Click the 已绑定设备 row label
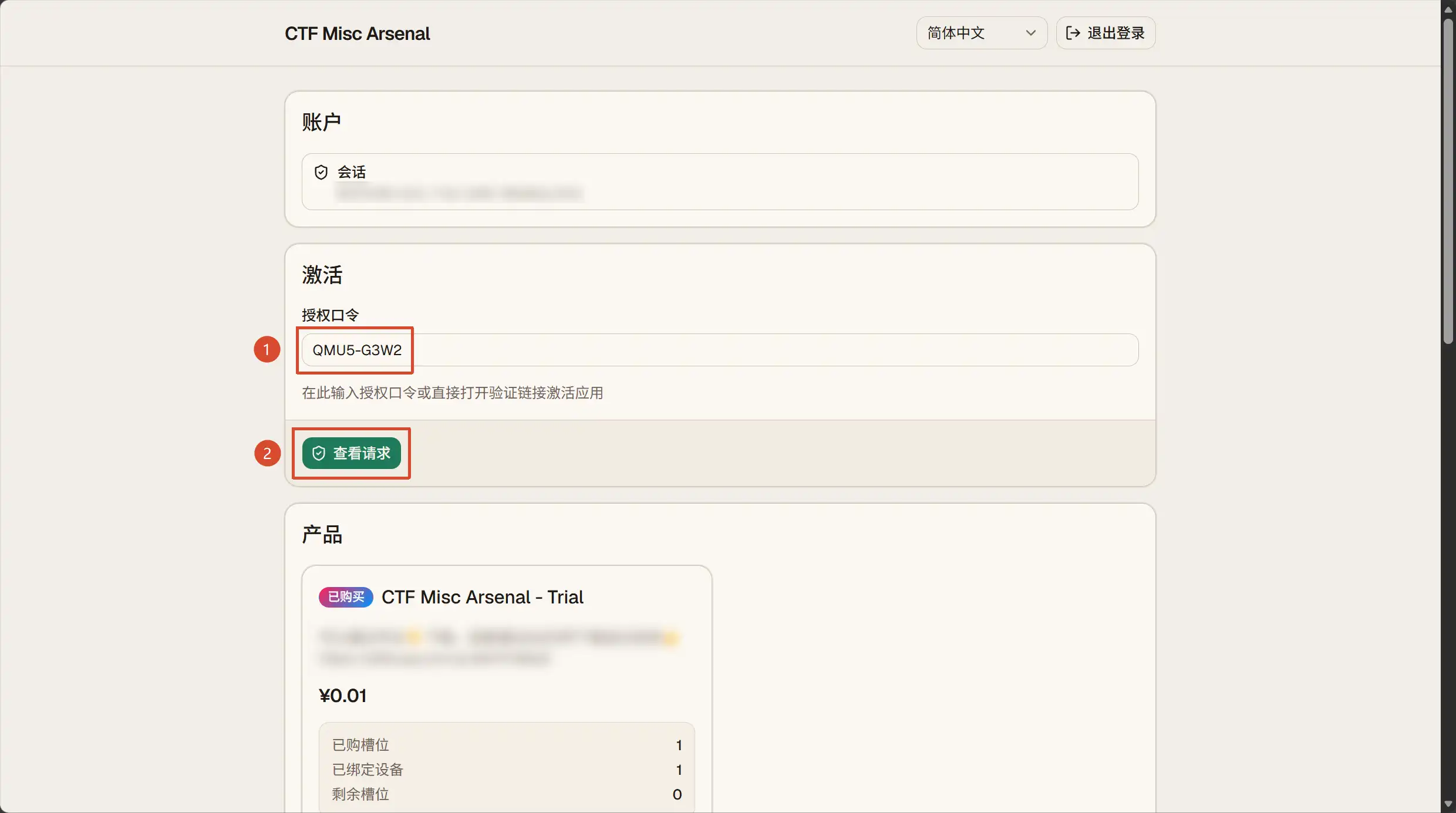Screen dimensions: 1456x813 pyautogui.click(x=368, y=770)
